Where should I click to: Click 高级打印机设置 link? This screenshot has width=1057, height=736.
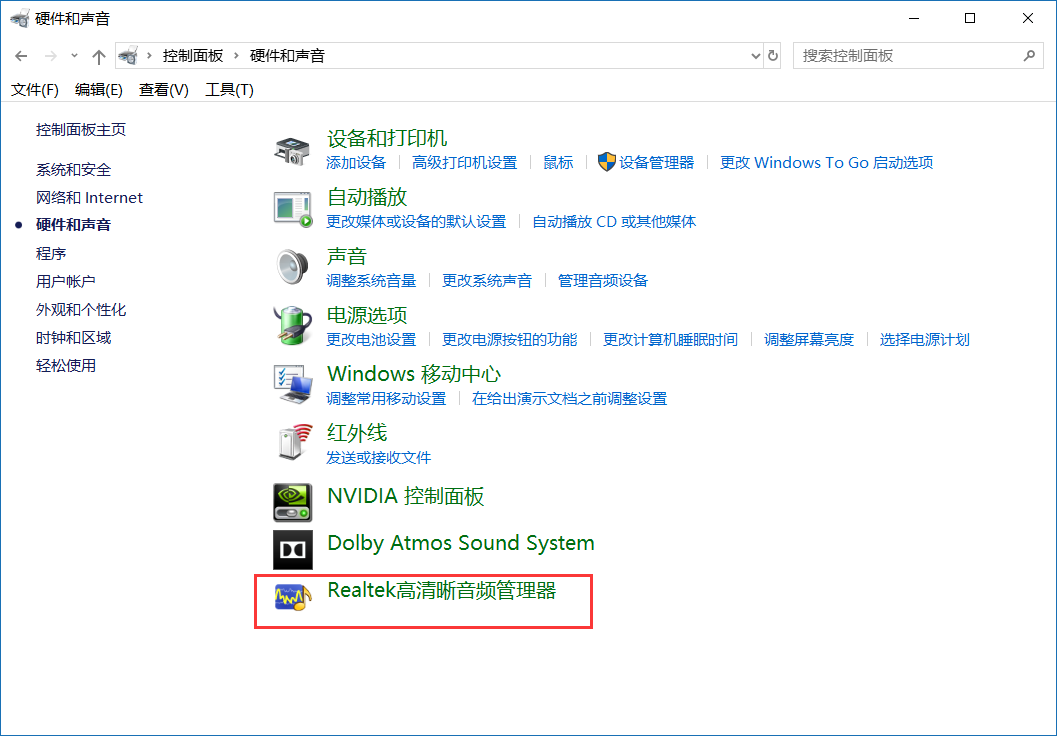coord(464,162)
